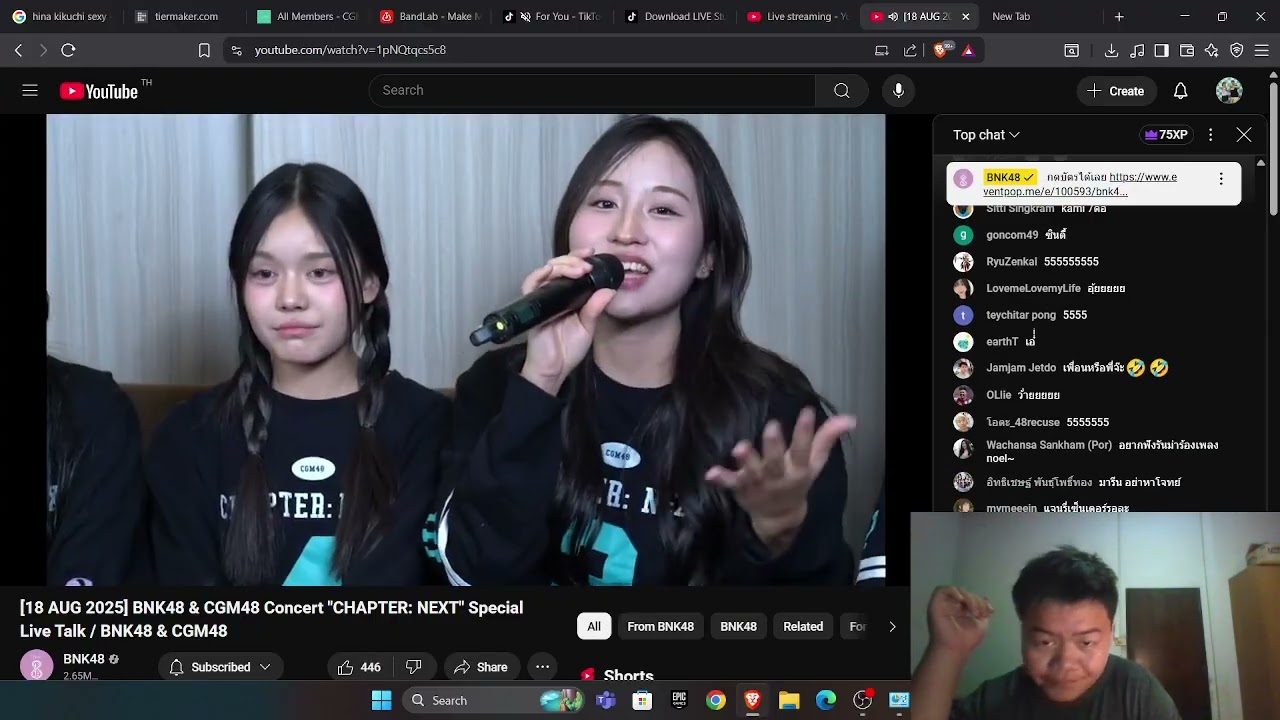Close the active 18 AUG YouTube tab
Image resolution: width=1280 pixels, height=720 pixels.
pyautogui.click(x=965, y=17)
